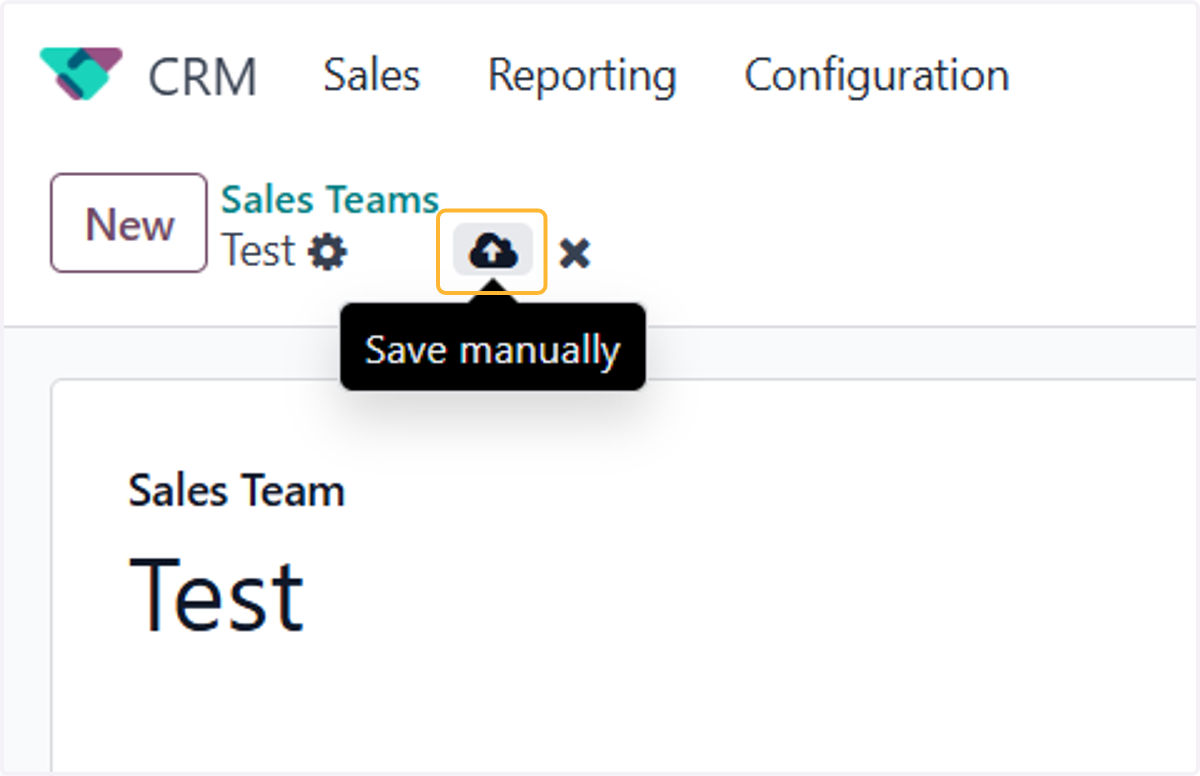Image resolution: width=1200 pixels, height=776 pixels.
Task: Go back to Sales Teams breadcrumb
Action: (330, 200)
